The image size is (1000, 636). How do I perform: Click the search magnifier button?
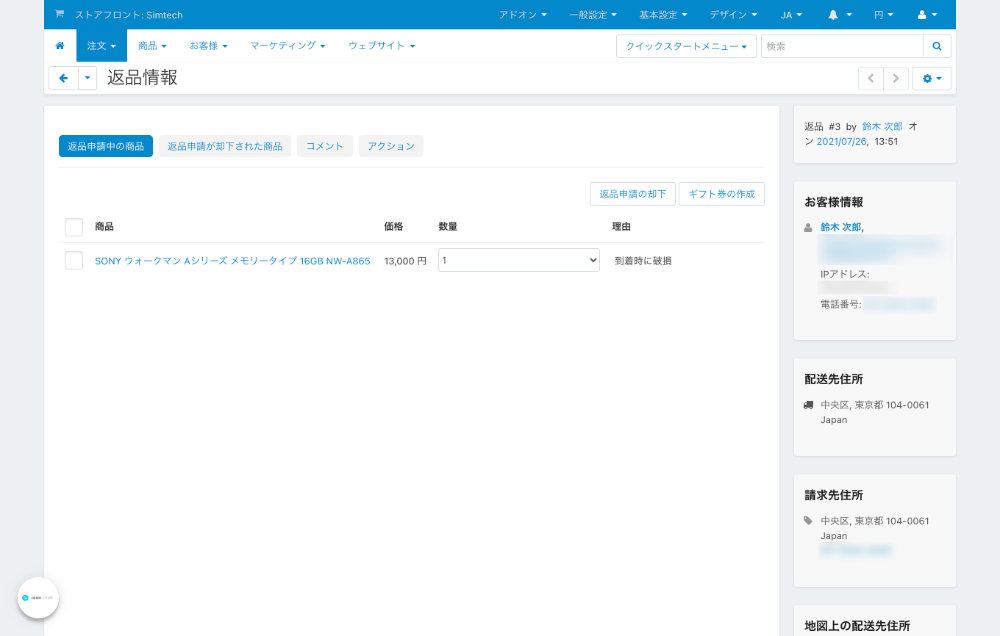937,46
